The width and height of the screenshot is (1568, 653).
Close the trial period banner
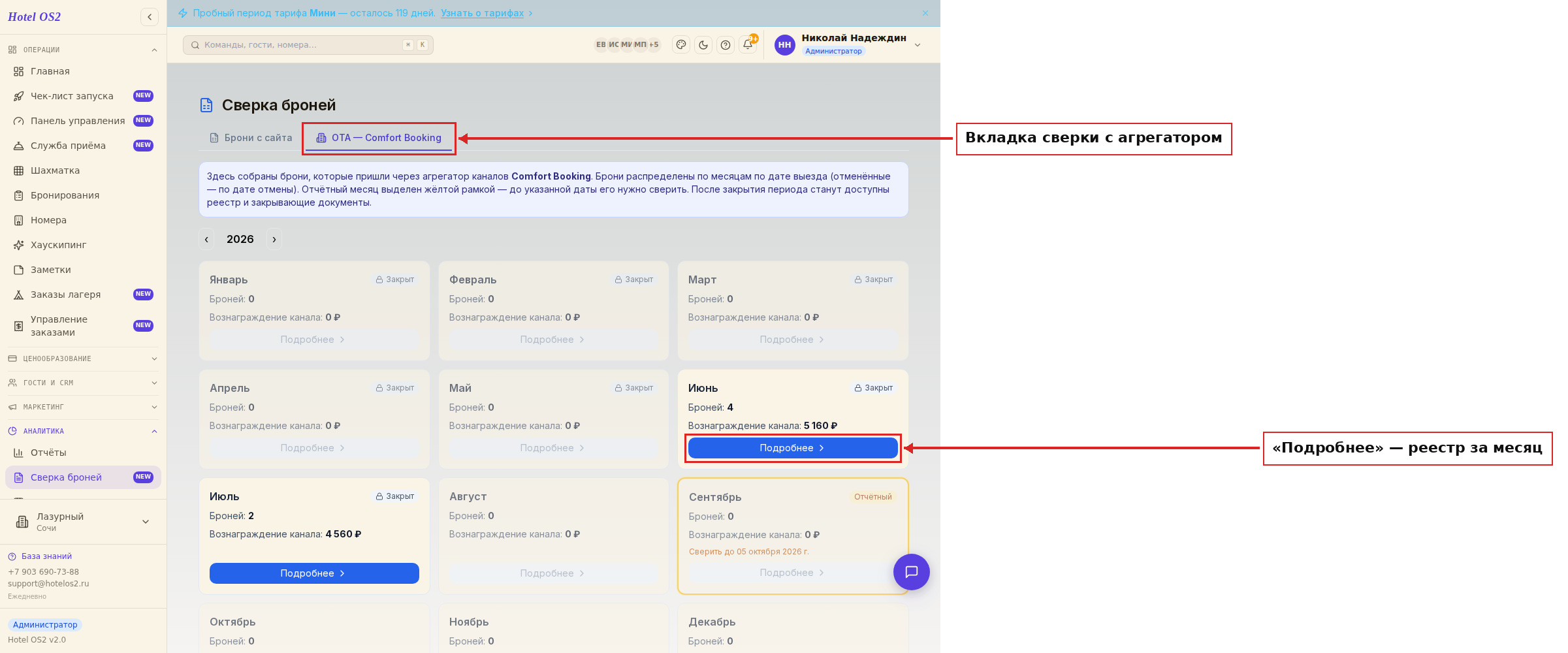925,13
